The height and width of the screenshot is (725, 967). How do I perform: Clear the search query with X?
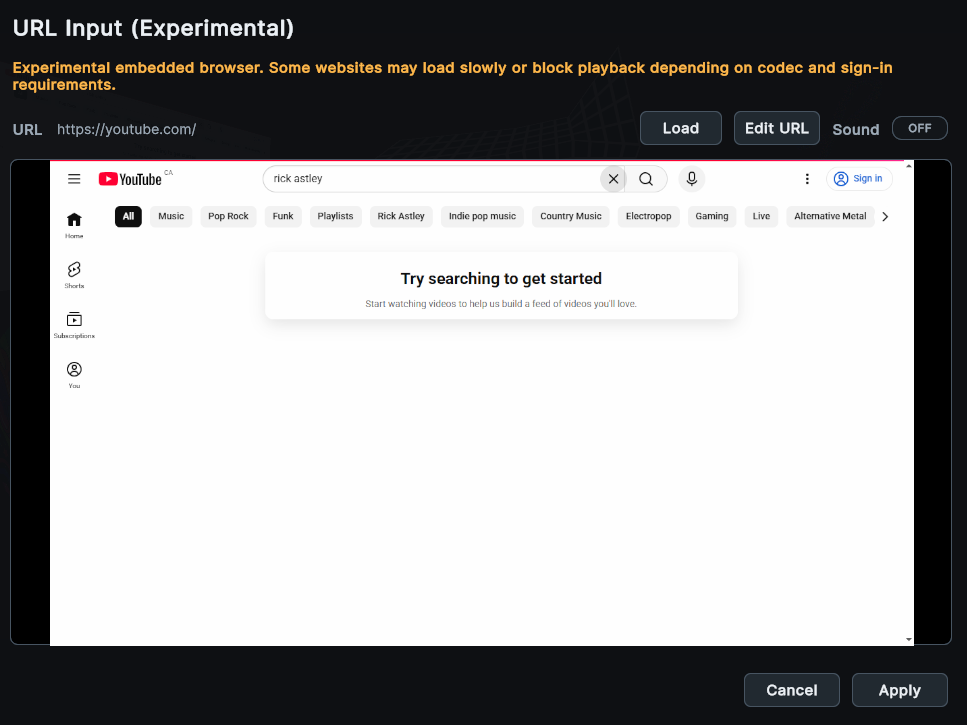pos(613,179)
